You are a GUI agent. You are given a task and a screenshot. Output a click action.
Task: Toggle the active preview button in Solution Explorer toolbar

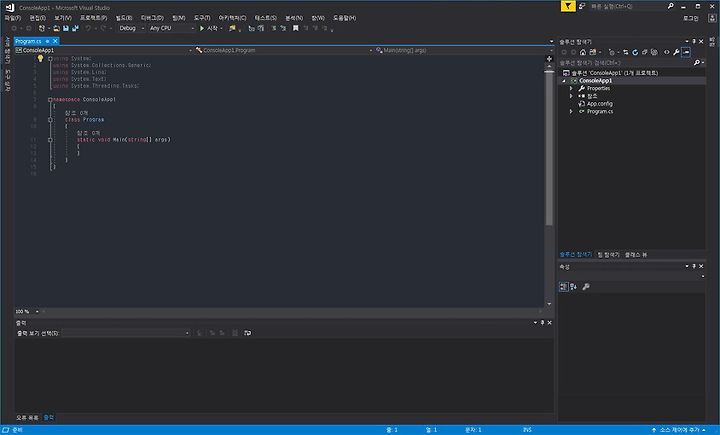686,52
